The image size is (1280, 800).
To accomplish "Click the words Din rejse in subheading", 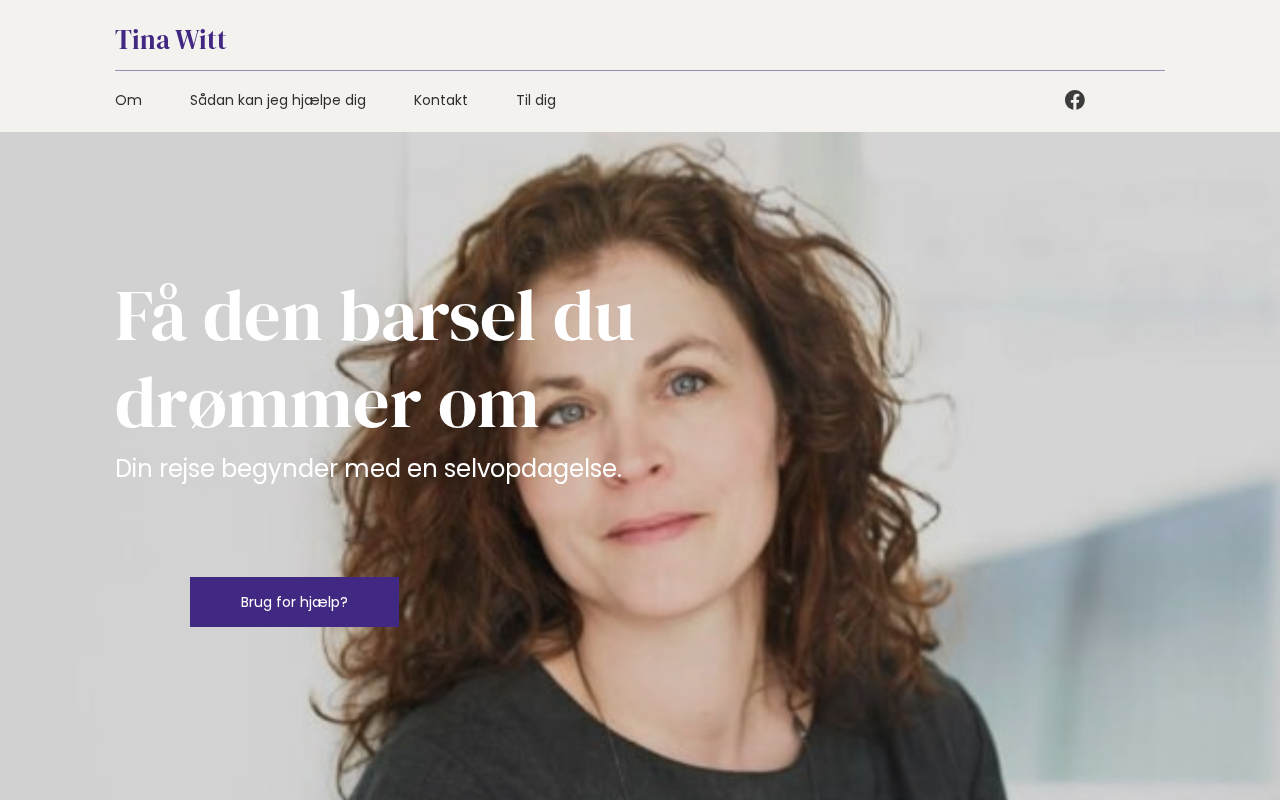I will click(165, 468).
